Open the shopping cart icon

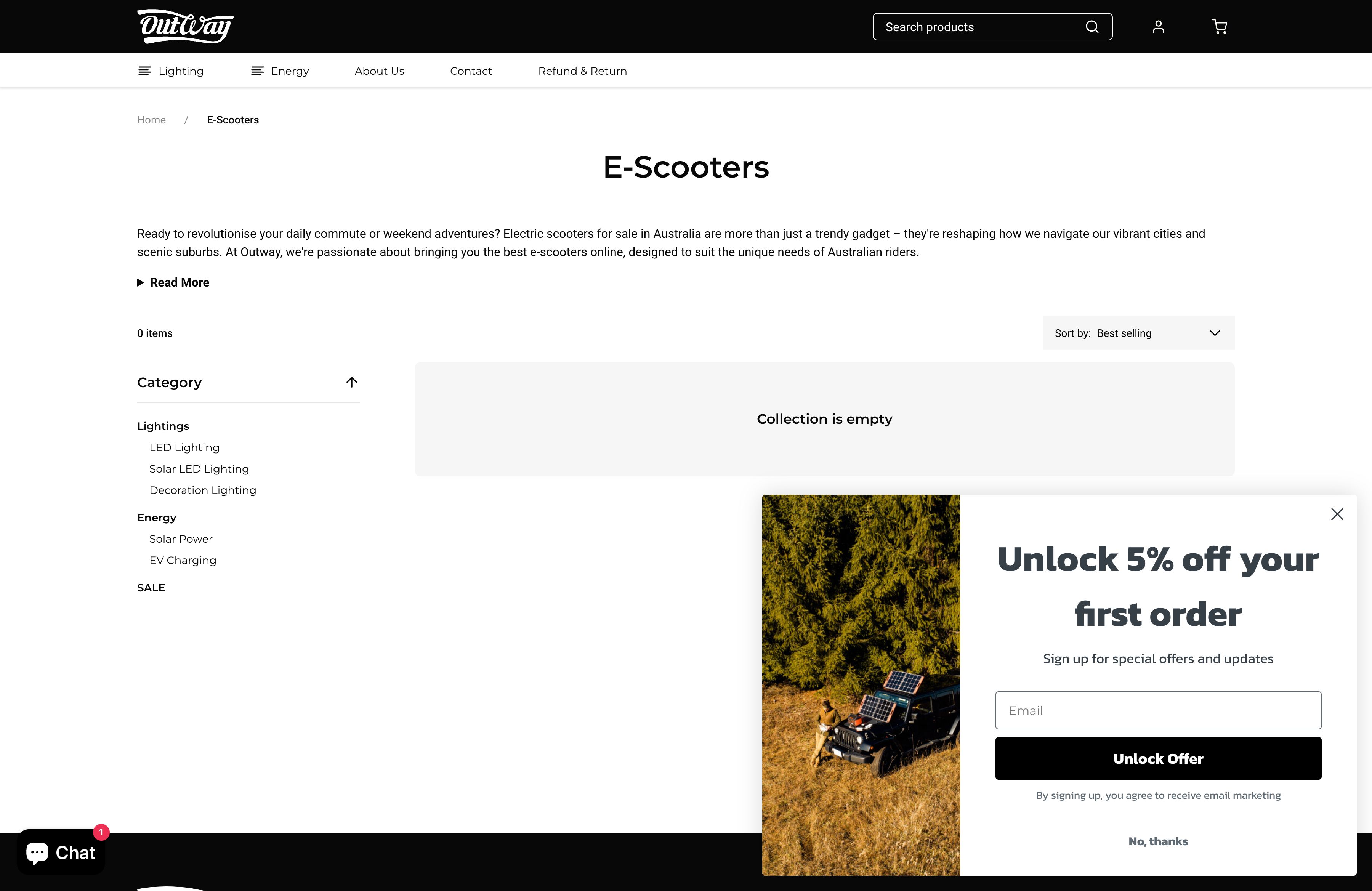point(1219,27)
